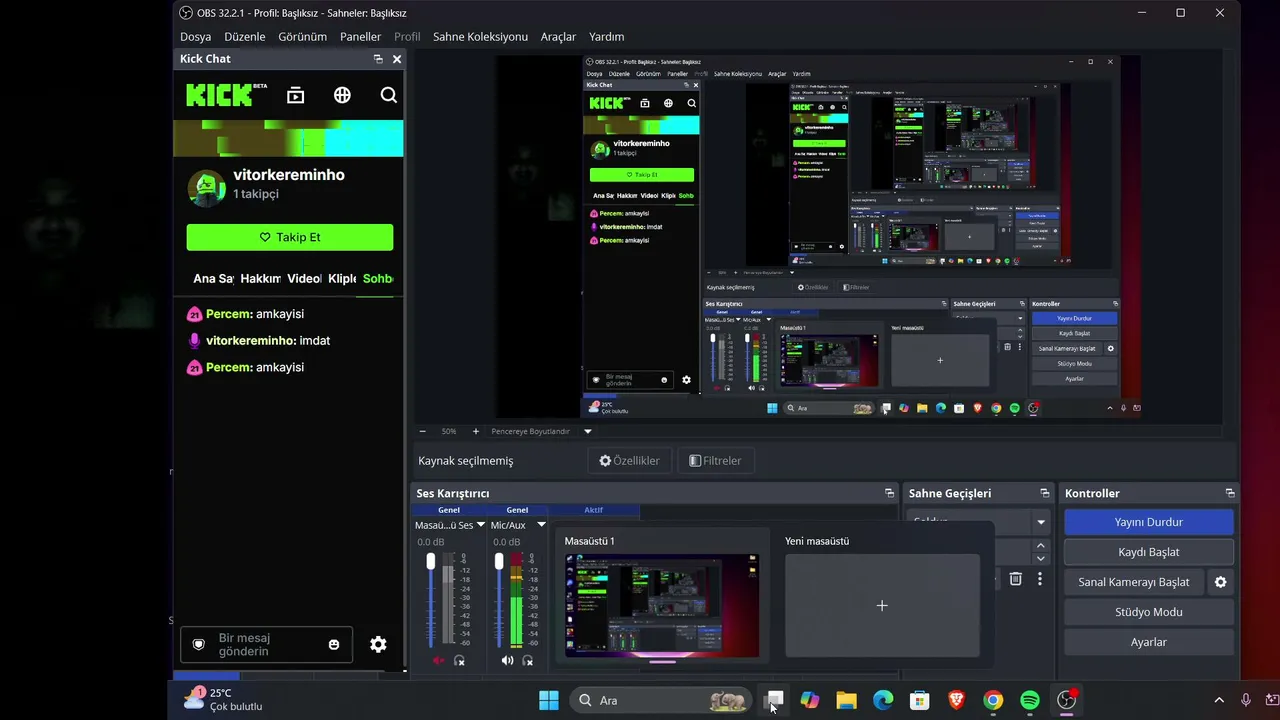Open virtual camera settings gear
The height and width of the screenshot is (720, 1280).
pos(1220,582)
